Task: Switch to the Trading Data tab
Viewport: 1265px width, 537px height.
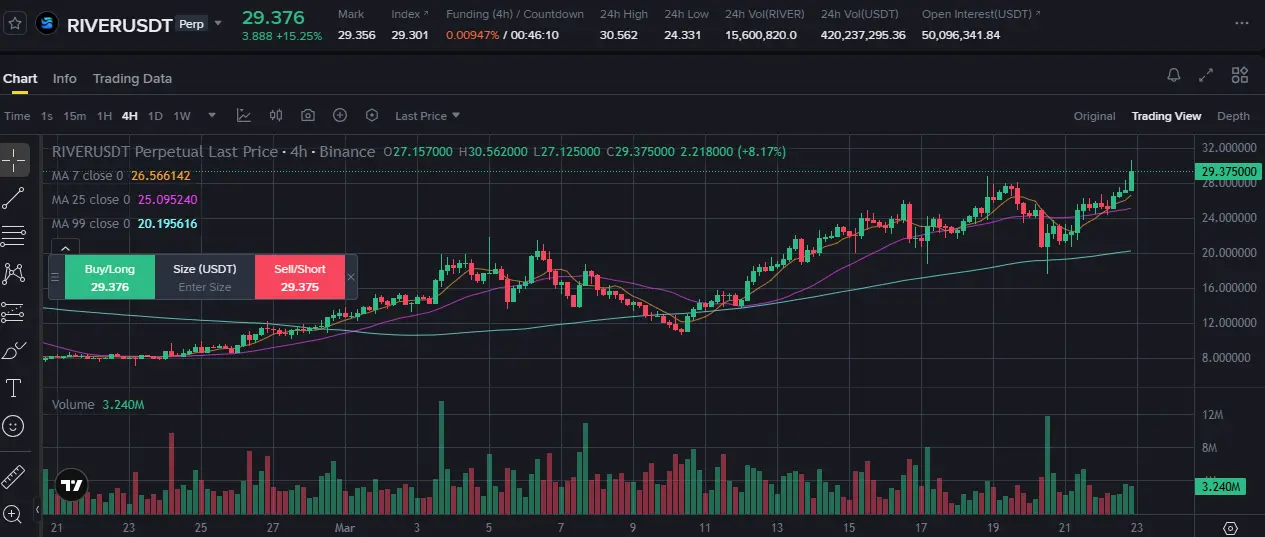Action: (x=132, y=78)
